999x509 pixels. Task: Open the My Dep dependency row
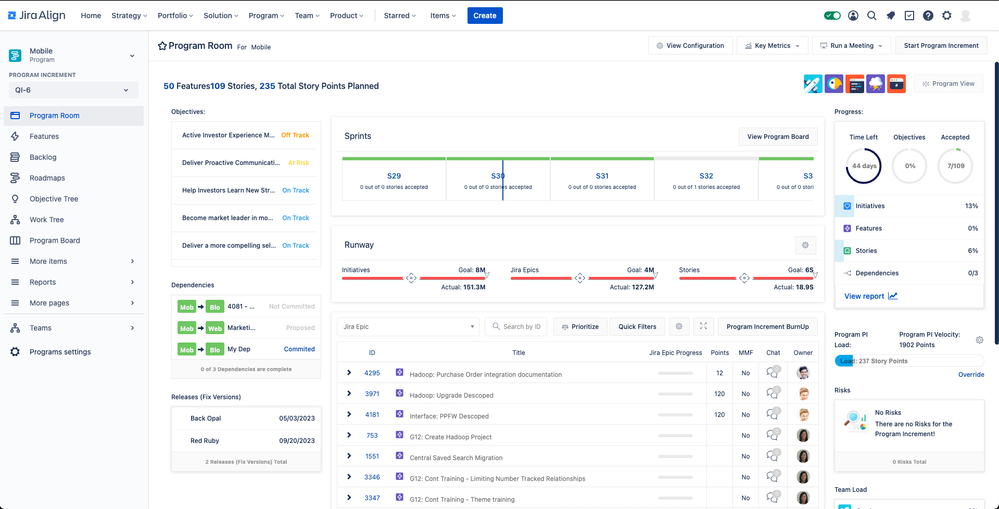click(x=246, y=349)
